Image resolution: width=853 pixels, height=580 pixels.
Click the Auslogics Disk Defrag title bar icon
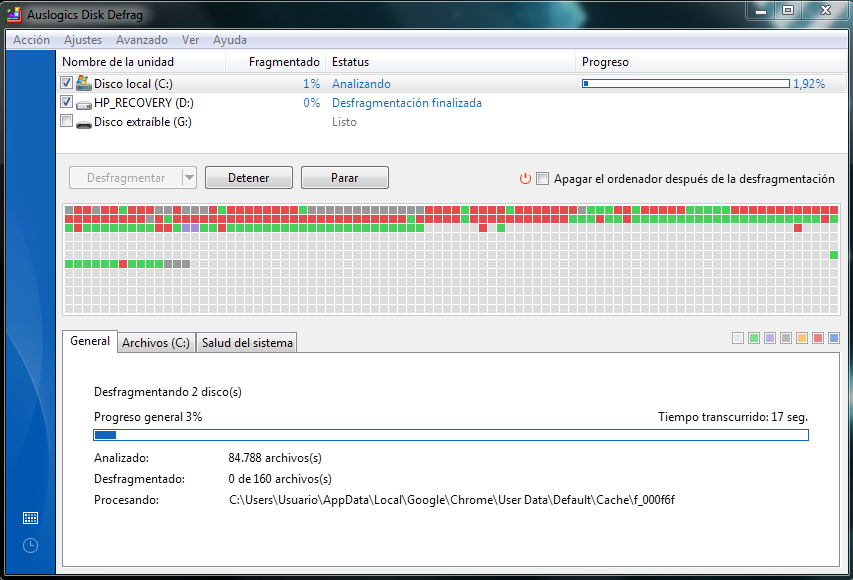coord(12,13)
